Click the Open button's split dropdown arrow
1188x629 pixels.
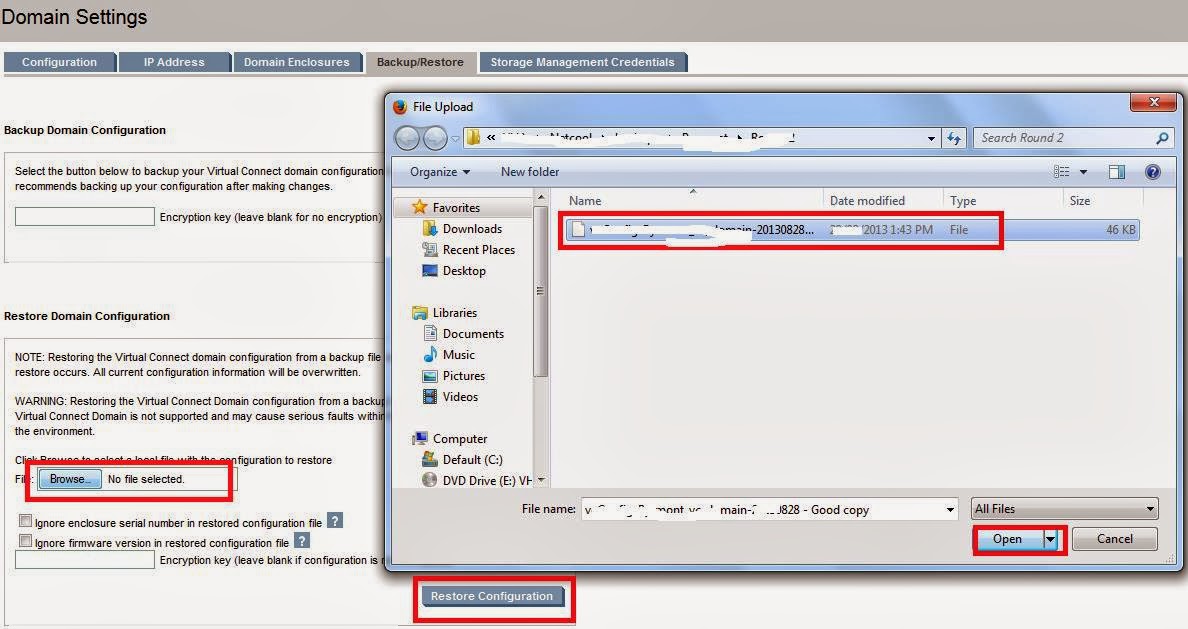[x=1051, y=539]
